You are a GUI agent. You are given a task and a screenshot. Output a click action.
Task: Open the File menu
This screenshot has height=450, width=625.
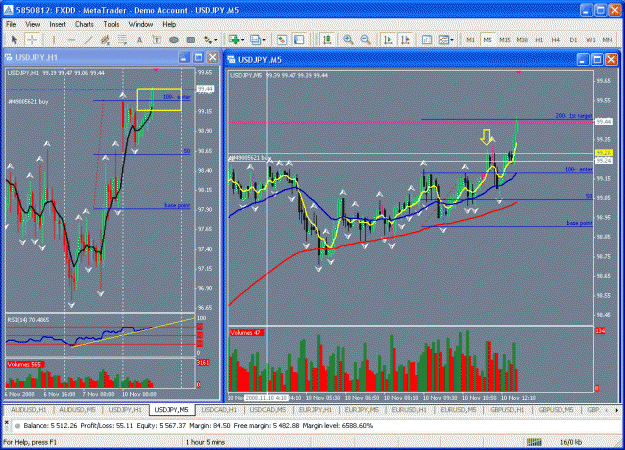coord(11,24)
